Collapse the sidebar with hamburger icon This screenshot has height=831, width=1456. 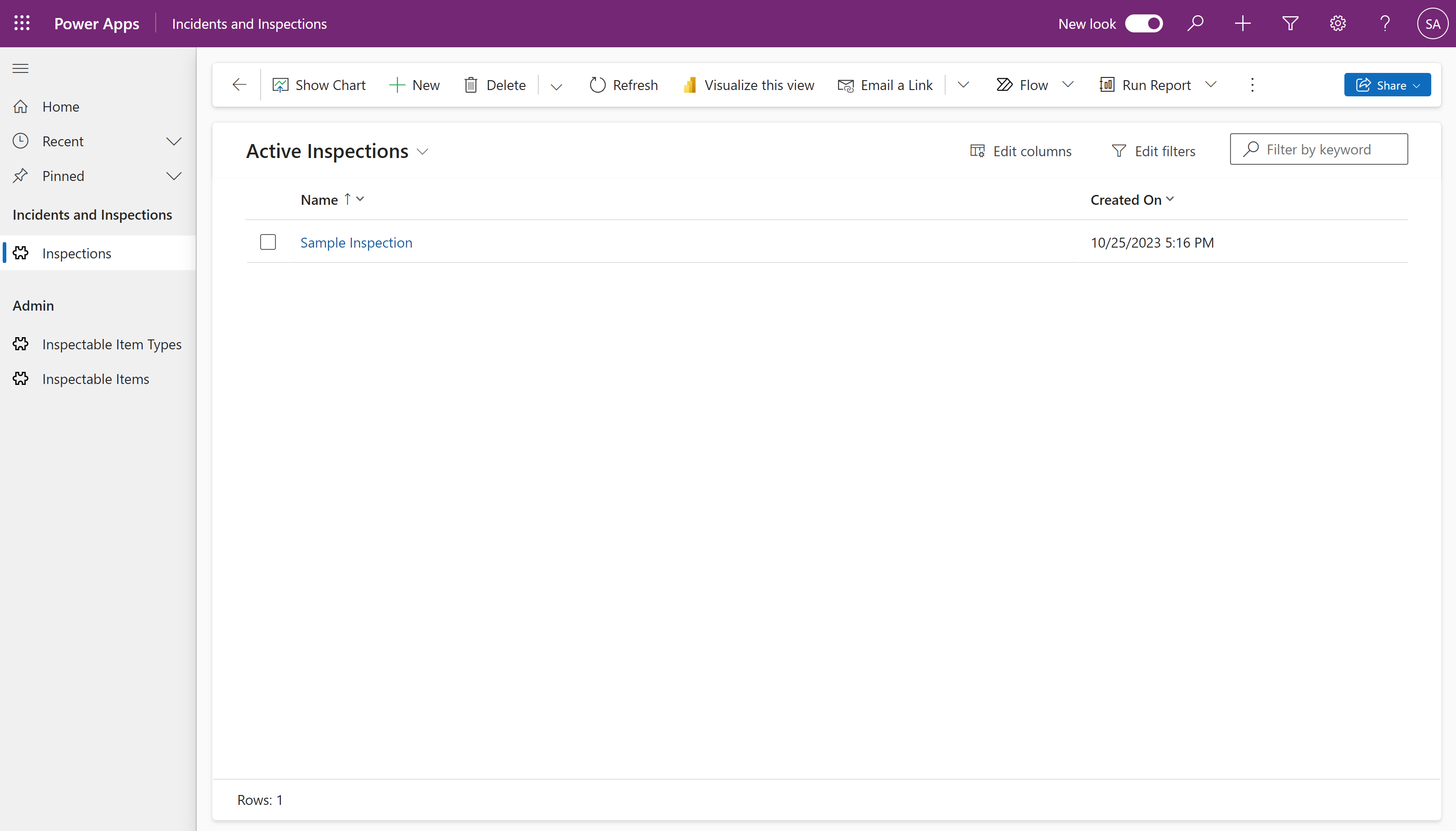pos(21,68)
